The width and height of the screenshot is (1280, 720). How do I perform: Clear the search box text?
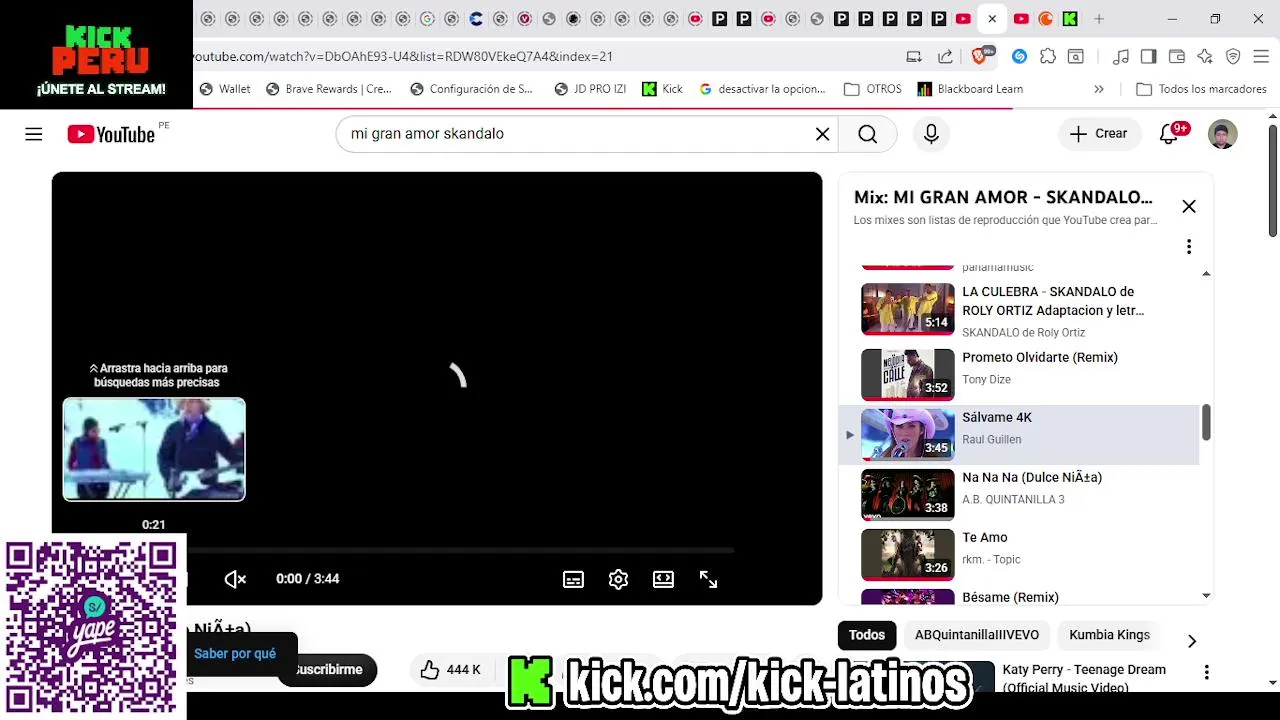click(822, 134)
